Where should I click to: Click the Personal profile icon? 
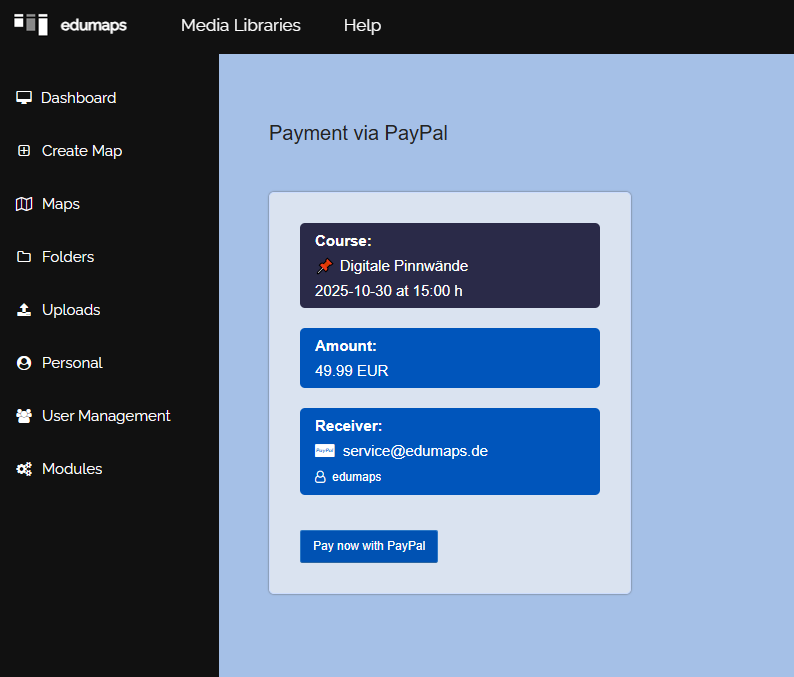pos(24,363)
